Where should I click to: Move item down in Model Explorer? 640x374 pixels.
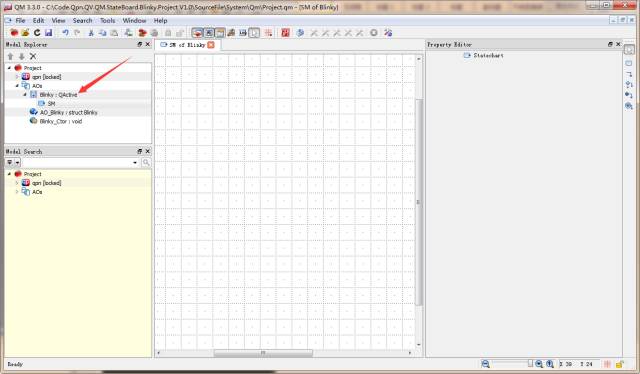(21, 56)
